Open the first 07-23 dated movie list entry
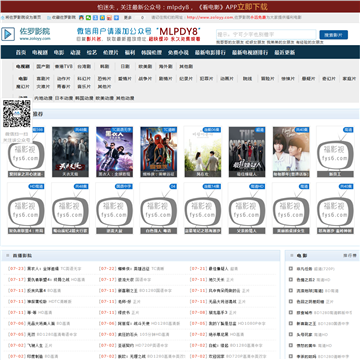The height and width of the screenshot is (360, 360). point(45,269)
